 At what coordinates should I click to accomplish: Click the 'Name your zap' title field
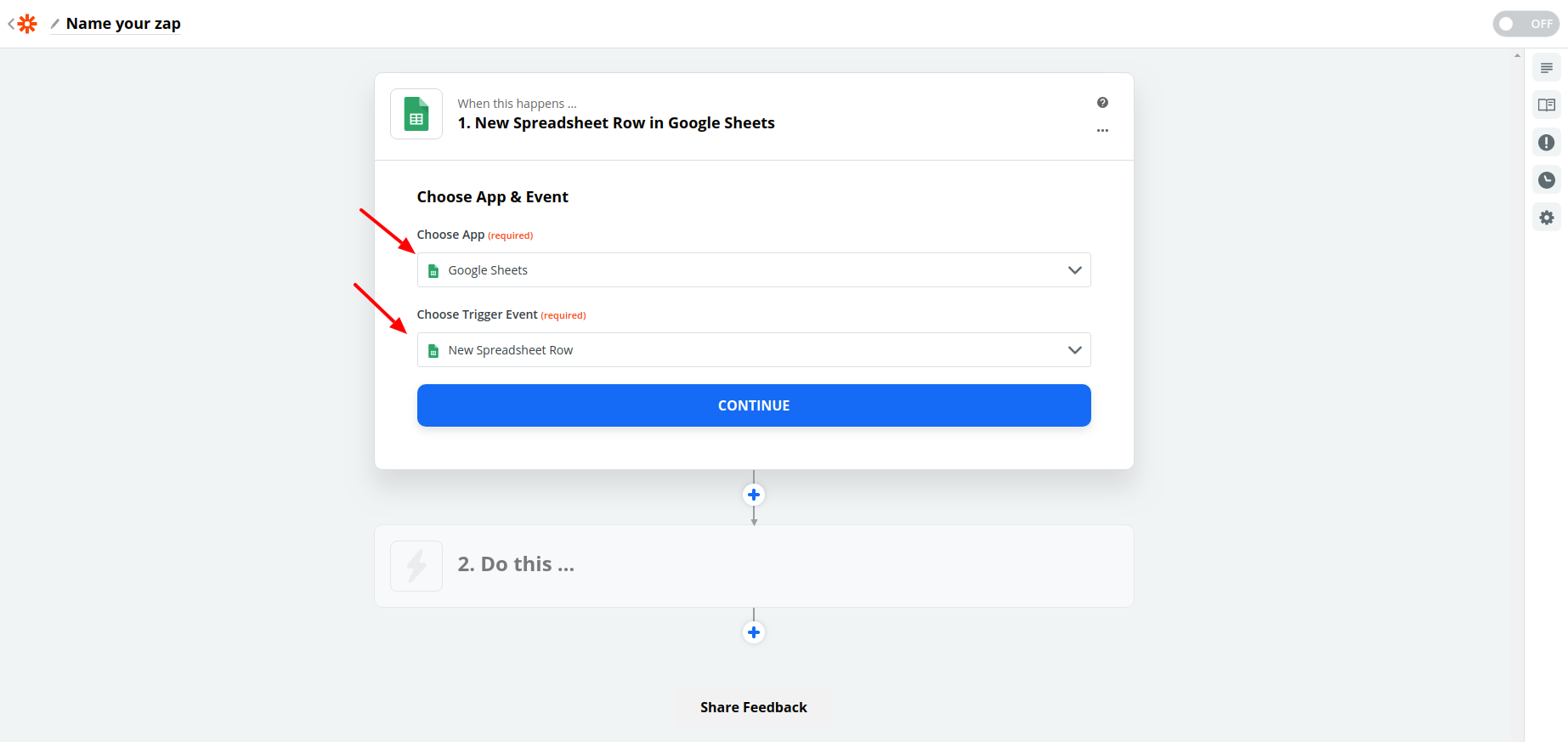tap(123, 24)
